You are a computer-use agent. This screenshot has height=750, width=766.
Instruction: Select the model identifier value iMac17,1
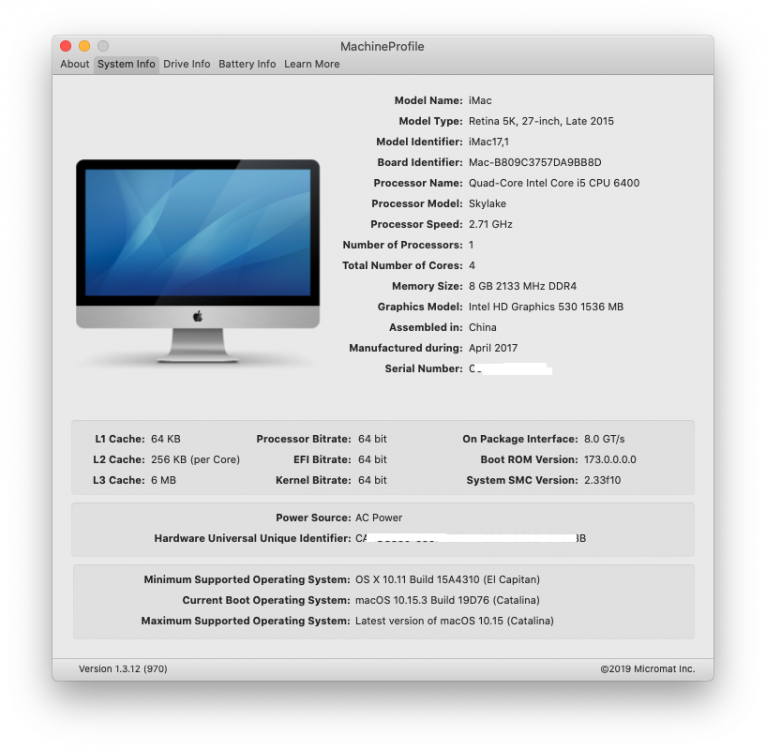pos(489,142)
